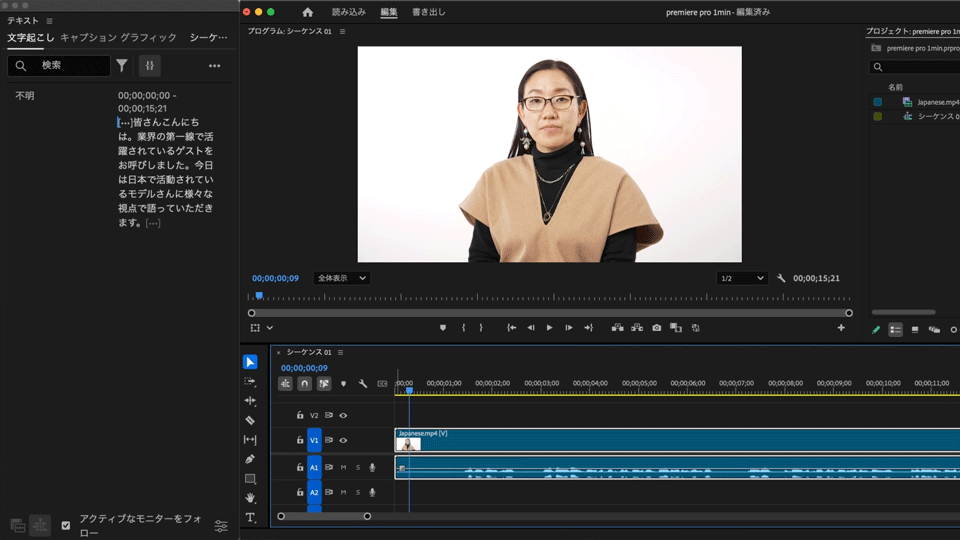Click the filter icon in transcript panel
Image resolution: width=960 pixels, height=540 pixels.
point(122,66)
